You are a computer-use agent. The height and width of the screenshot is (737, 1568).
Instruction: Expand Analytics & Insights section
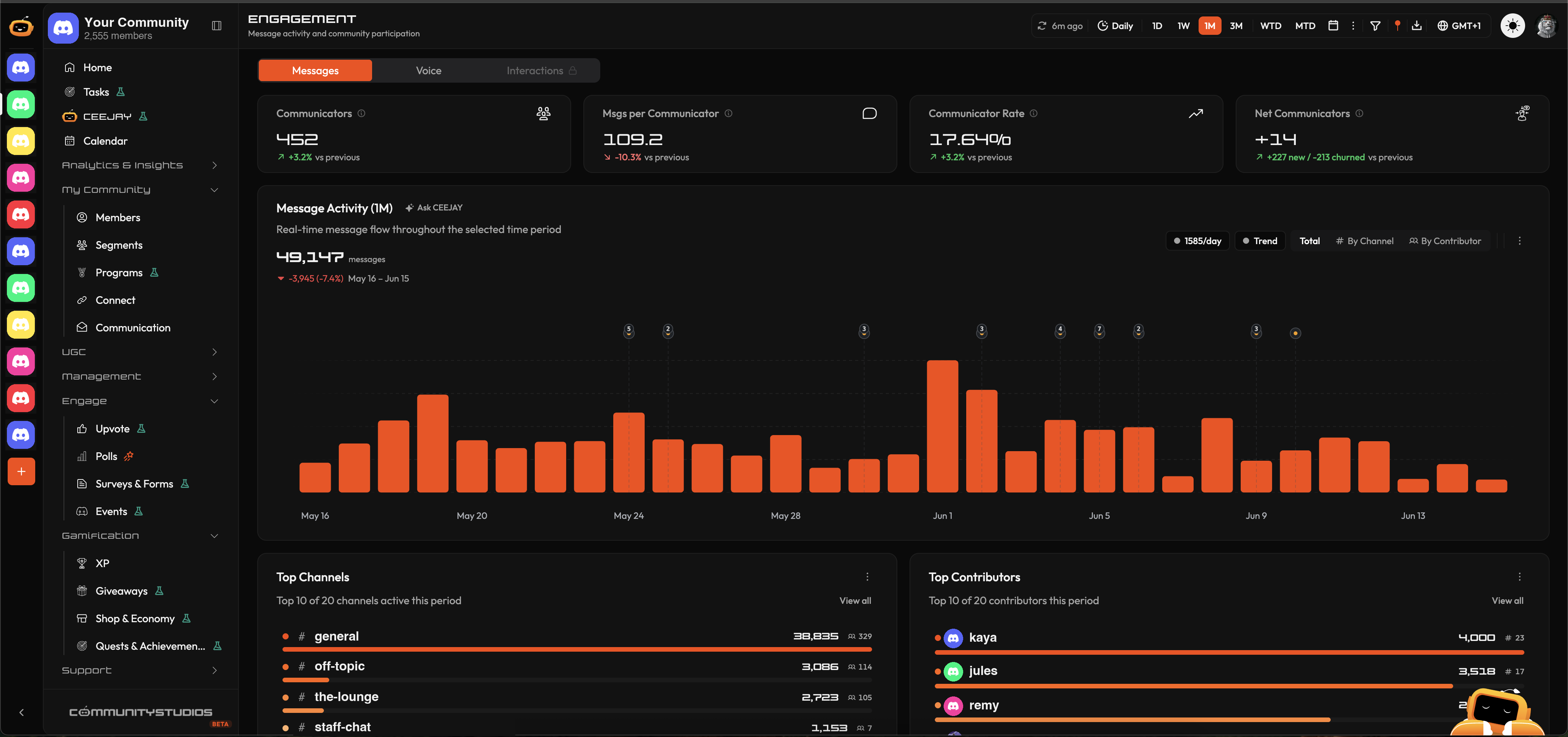coord(140,166)
